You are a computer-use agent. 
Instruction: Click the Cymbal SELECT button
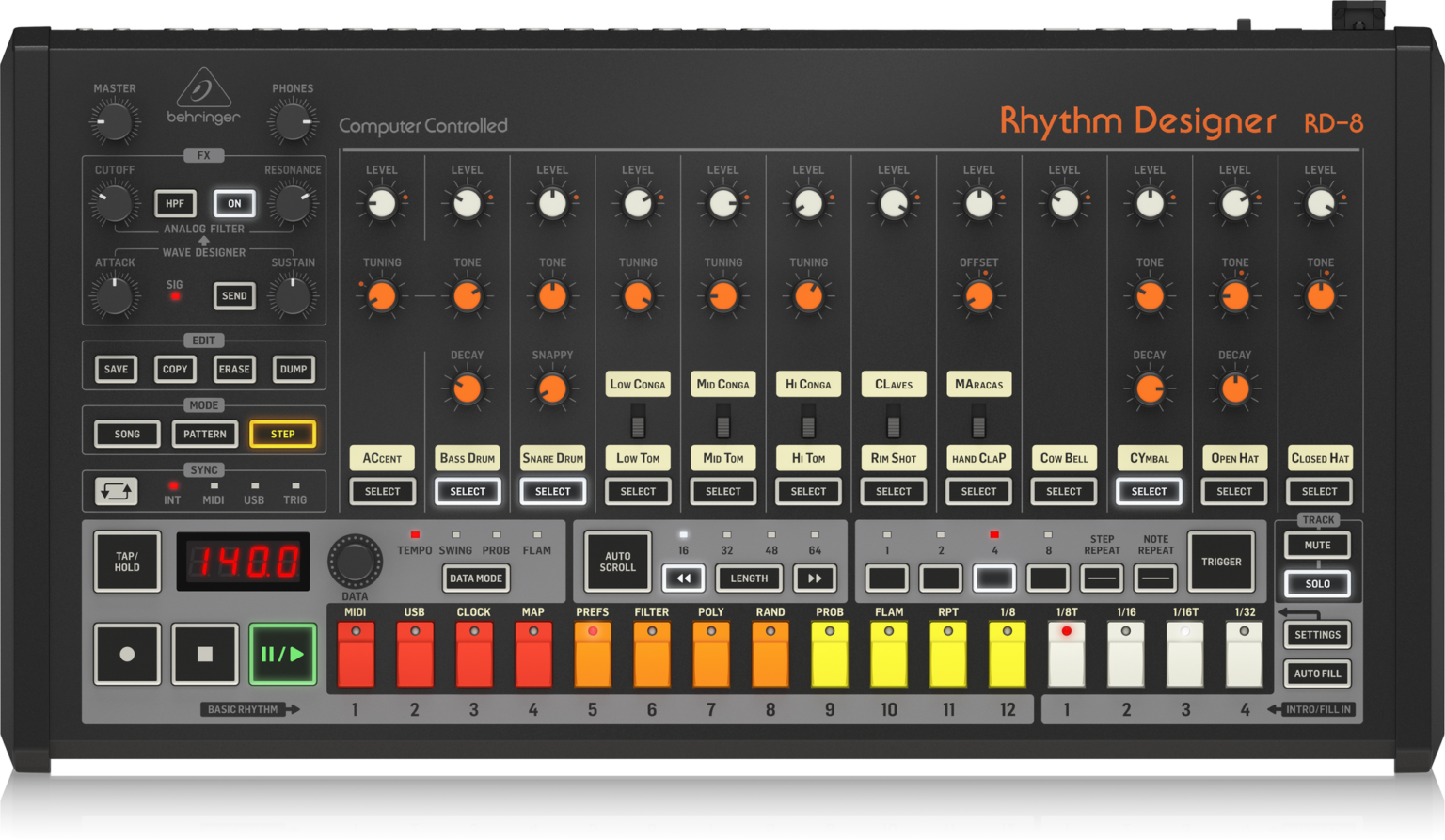point(1149,491)
